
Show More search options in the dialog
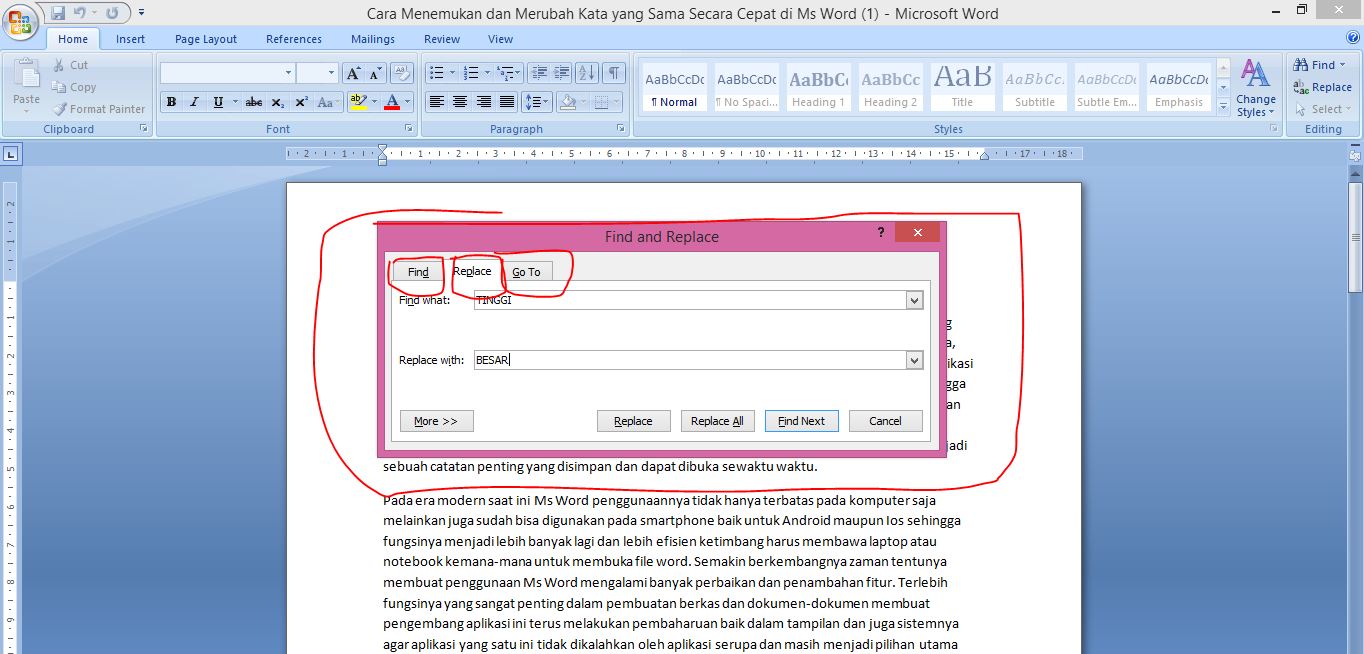pos(436,420)
